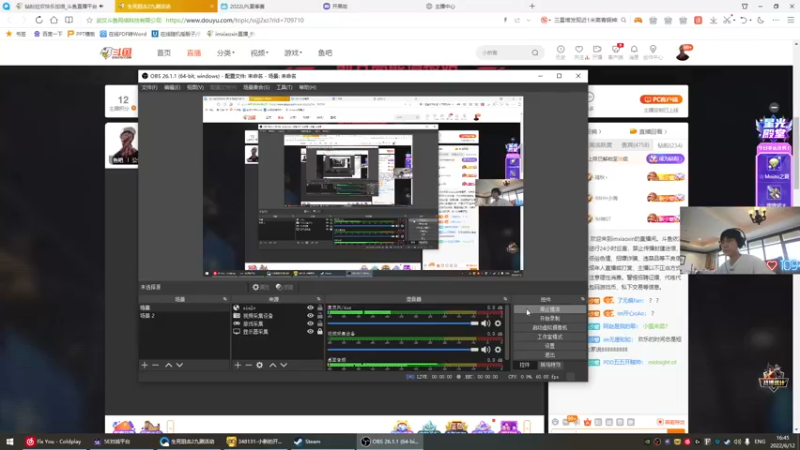Open OBS 场景集合(S) menu

coord(256,87)
